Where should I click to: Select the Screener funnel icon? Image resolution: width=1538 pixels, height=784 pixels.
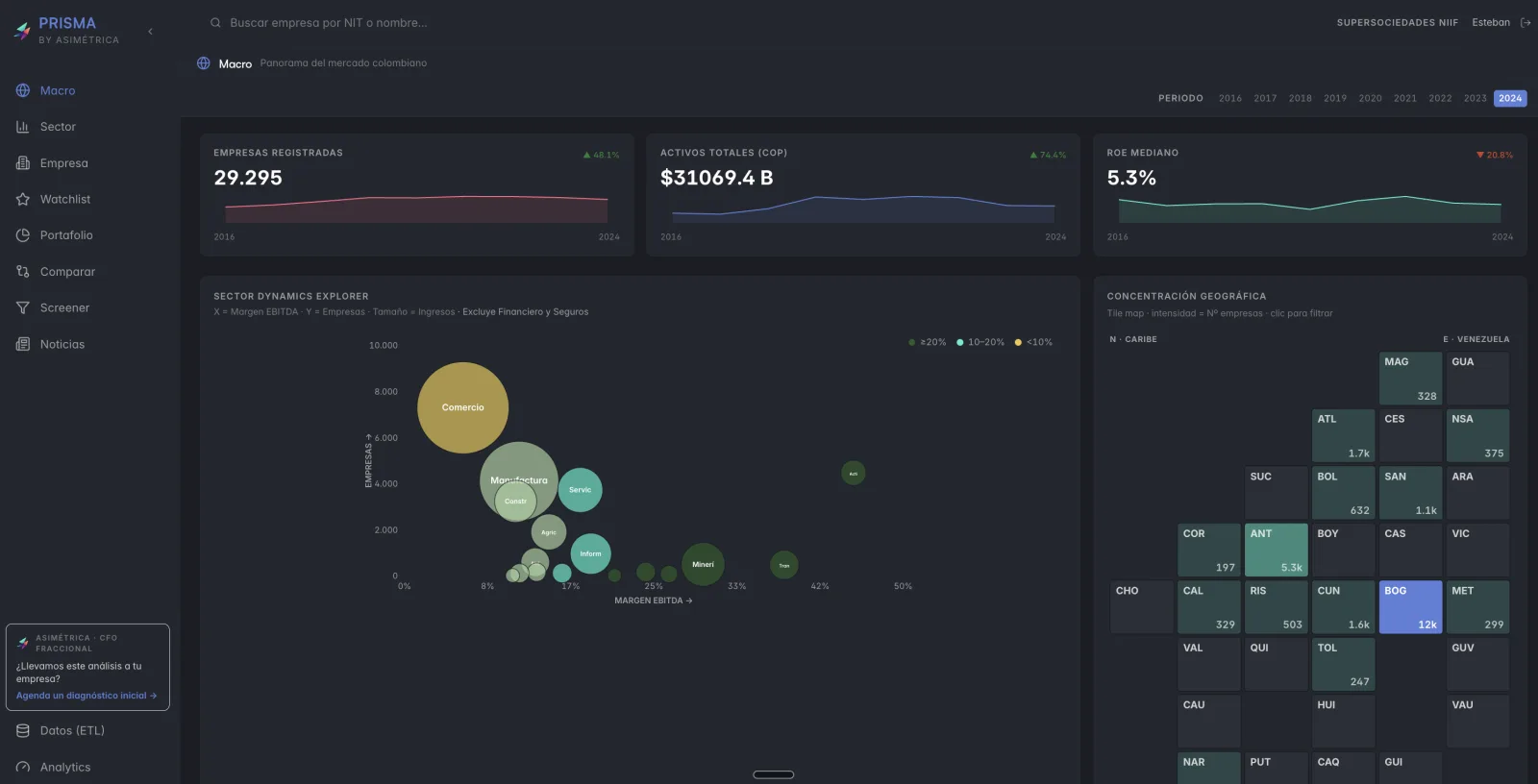23,307
